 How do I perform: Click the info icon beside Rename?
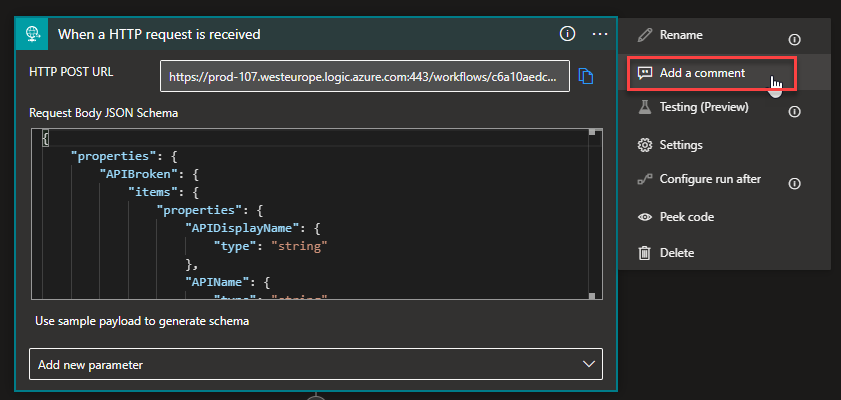click(x=795, y=39)
